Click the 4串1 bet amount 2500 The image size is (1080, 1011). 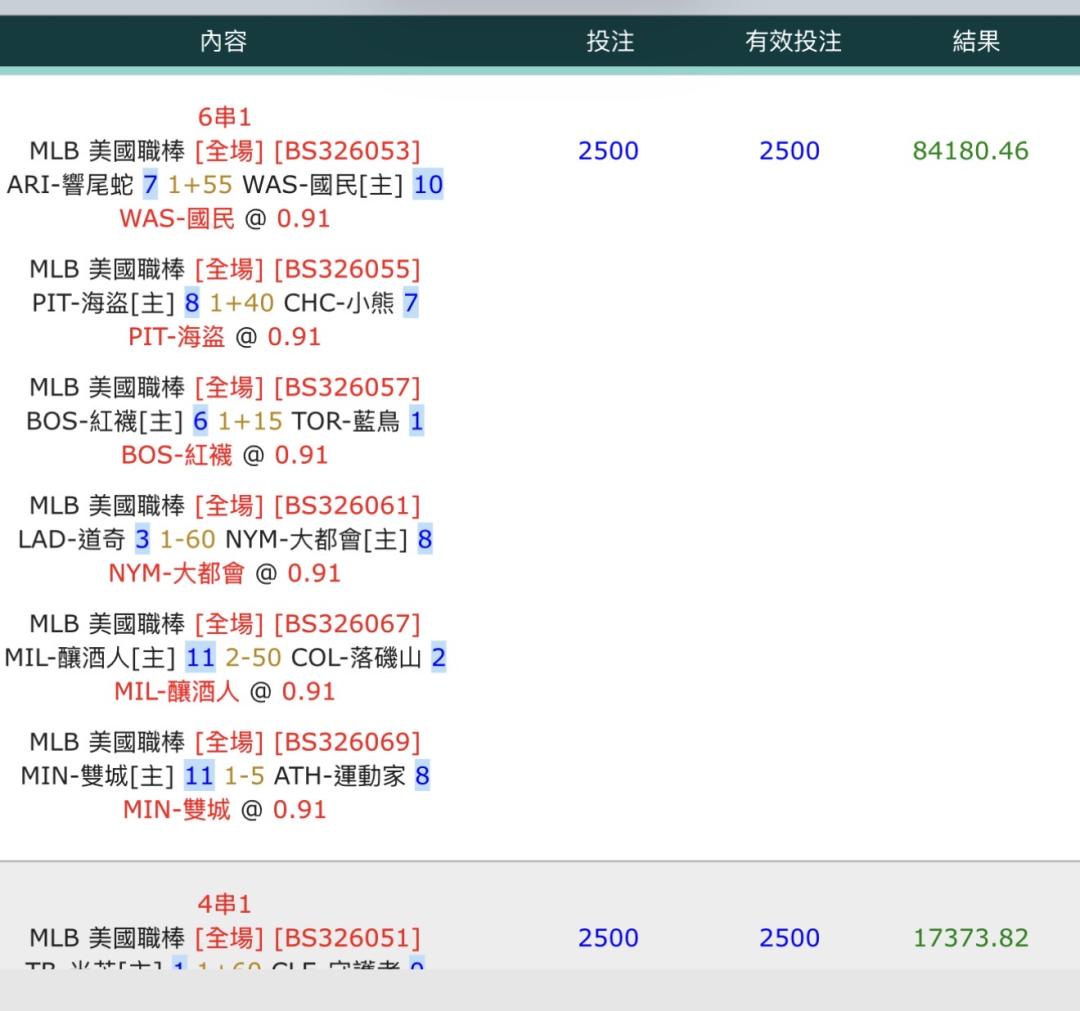tap(608, 938)
